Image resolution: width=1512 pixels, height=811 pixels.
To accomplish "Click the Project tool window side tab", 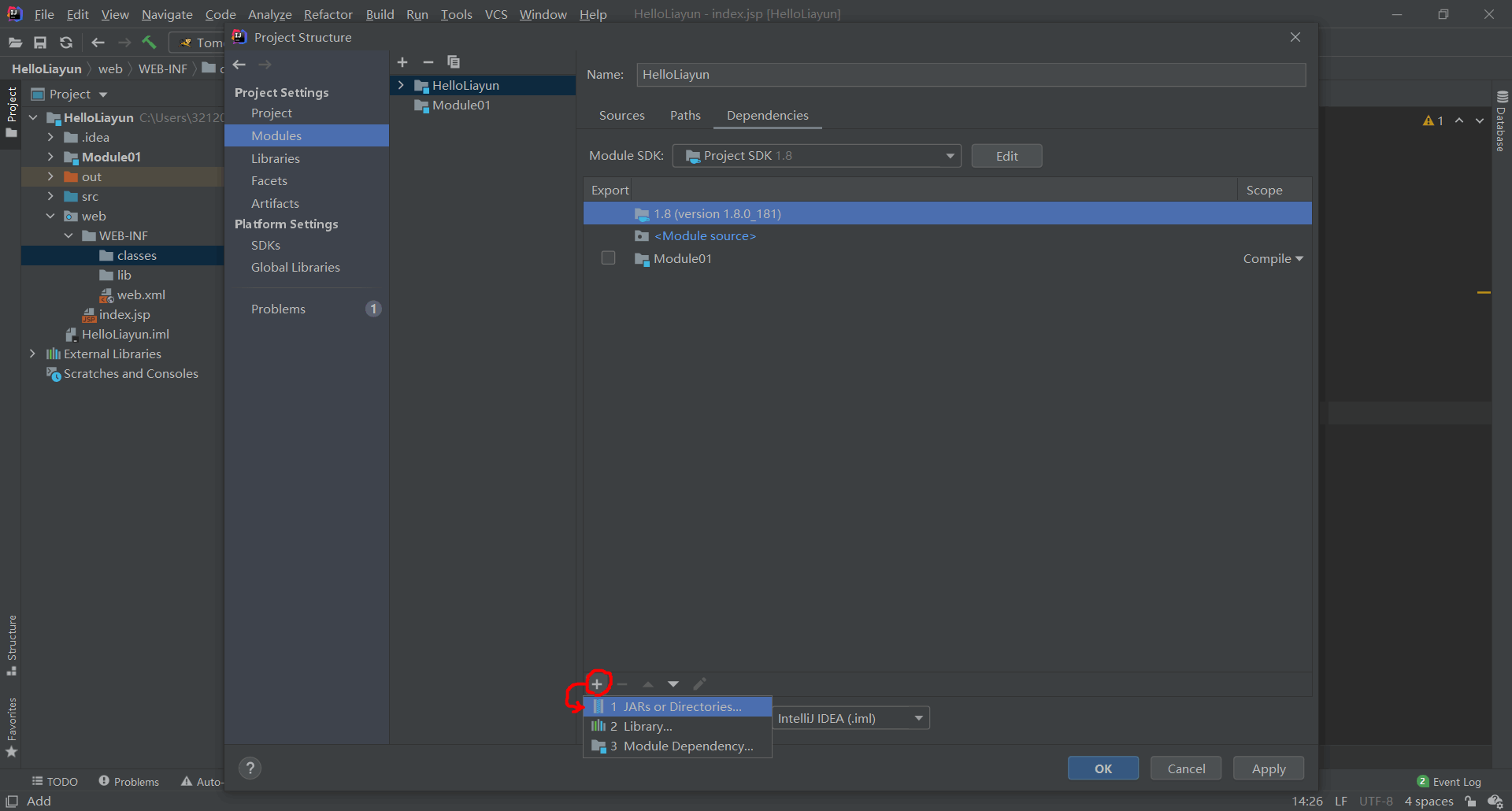I will coord(12,111).
